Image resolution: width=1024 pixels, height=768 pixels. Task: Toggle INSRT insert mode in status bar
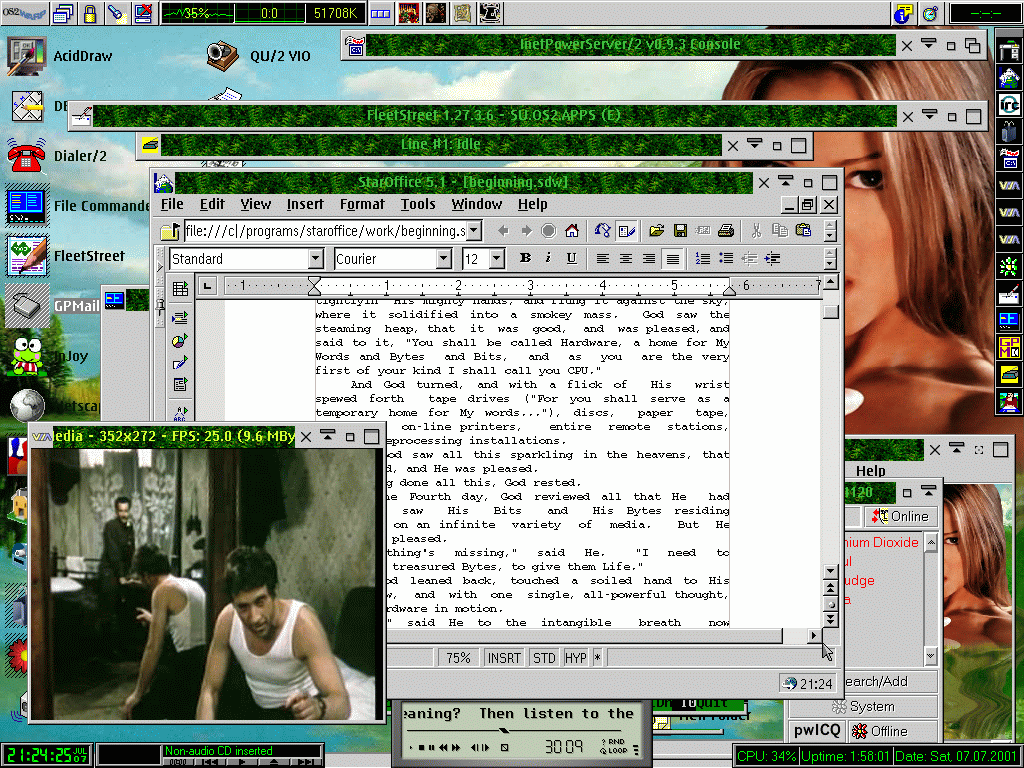tap(504, 658)
